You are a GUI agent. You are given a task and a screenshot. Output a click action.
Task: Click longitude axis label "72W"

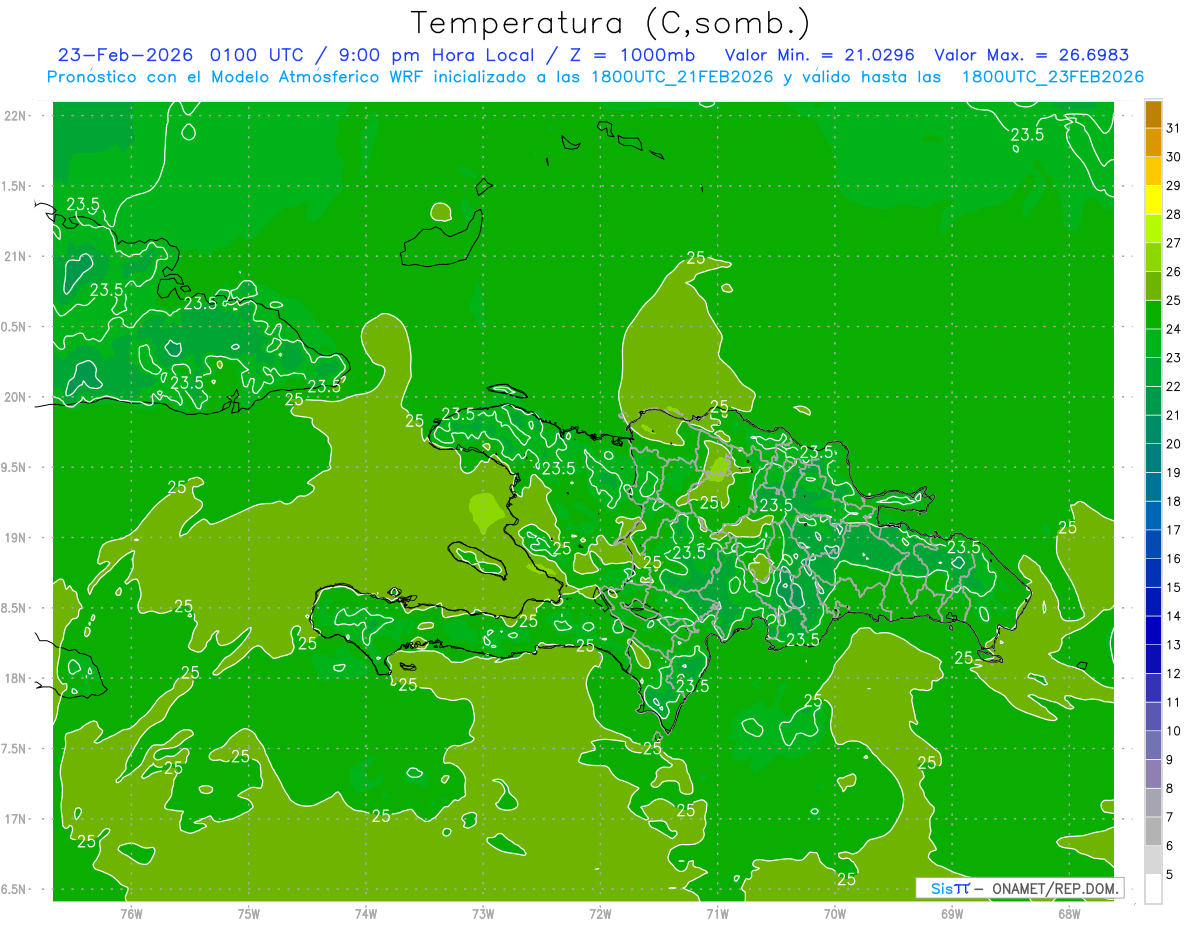(600, 913)
